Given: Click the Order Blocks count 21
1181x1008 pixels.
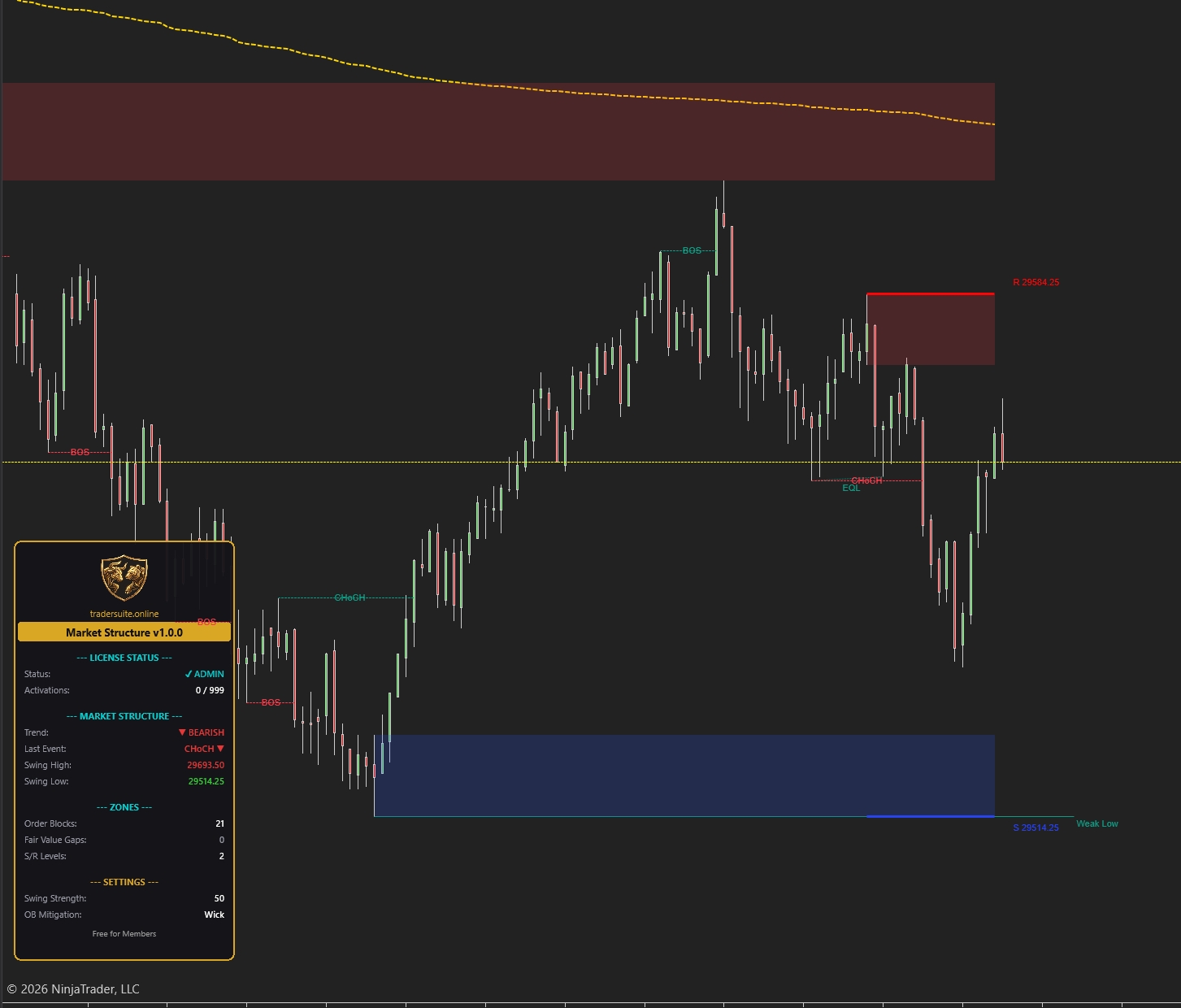Looking at the screenshot, I should pyautogui.click(x=219, y=823).
